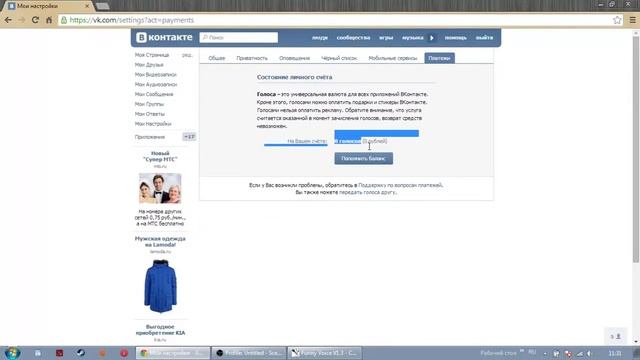Click the MTS wedding photo ad thumbnail
Image resolution: width=640 pixels, height=360 pixels.
[x=160, y=188]
